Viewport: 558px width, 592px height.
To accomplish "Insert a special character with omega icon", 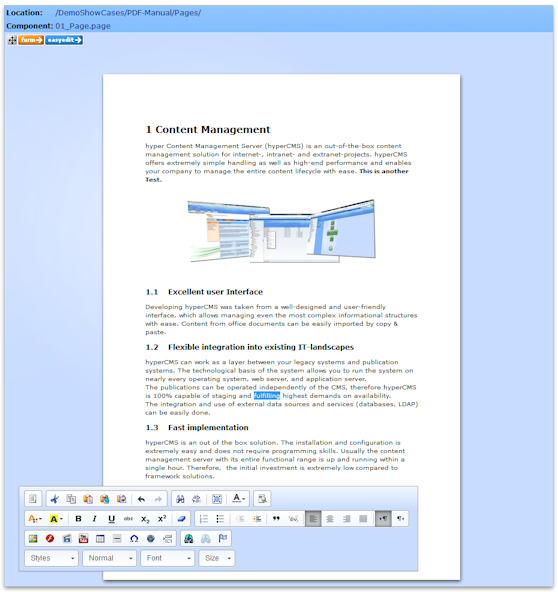I will (134, 539).
